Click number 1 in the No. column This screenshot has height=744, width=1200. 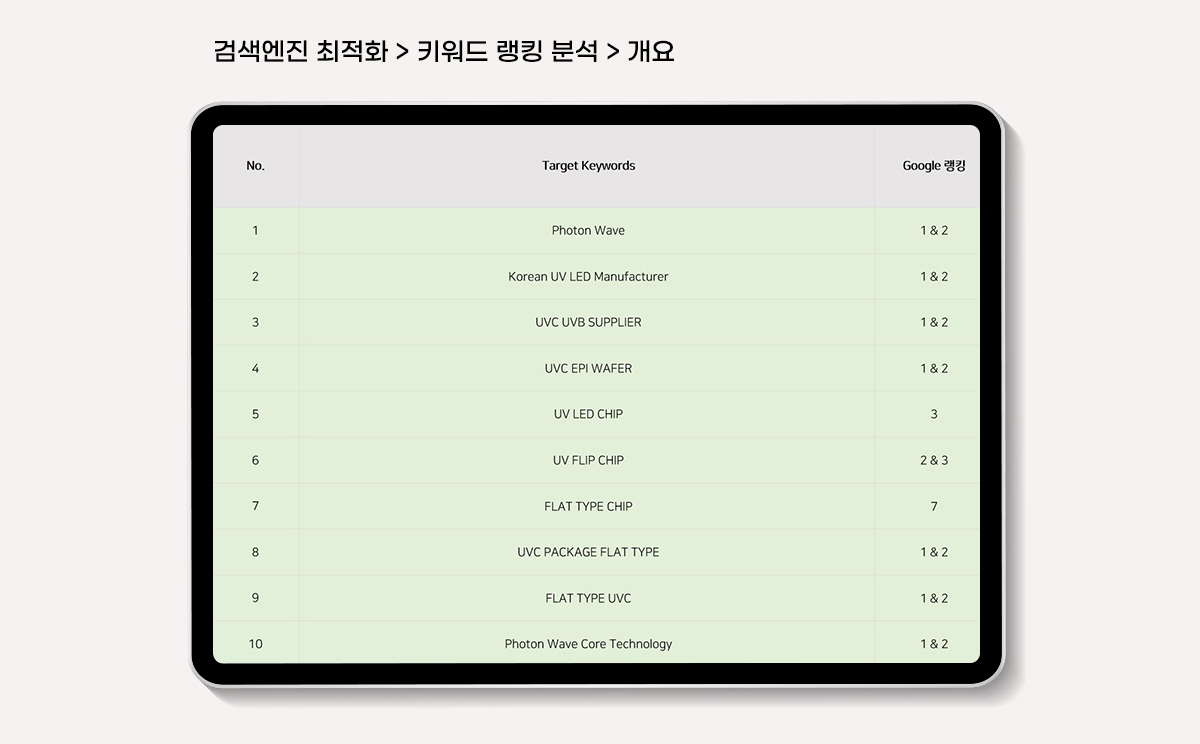(255, 230)
